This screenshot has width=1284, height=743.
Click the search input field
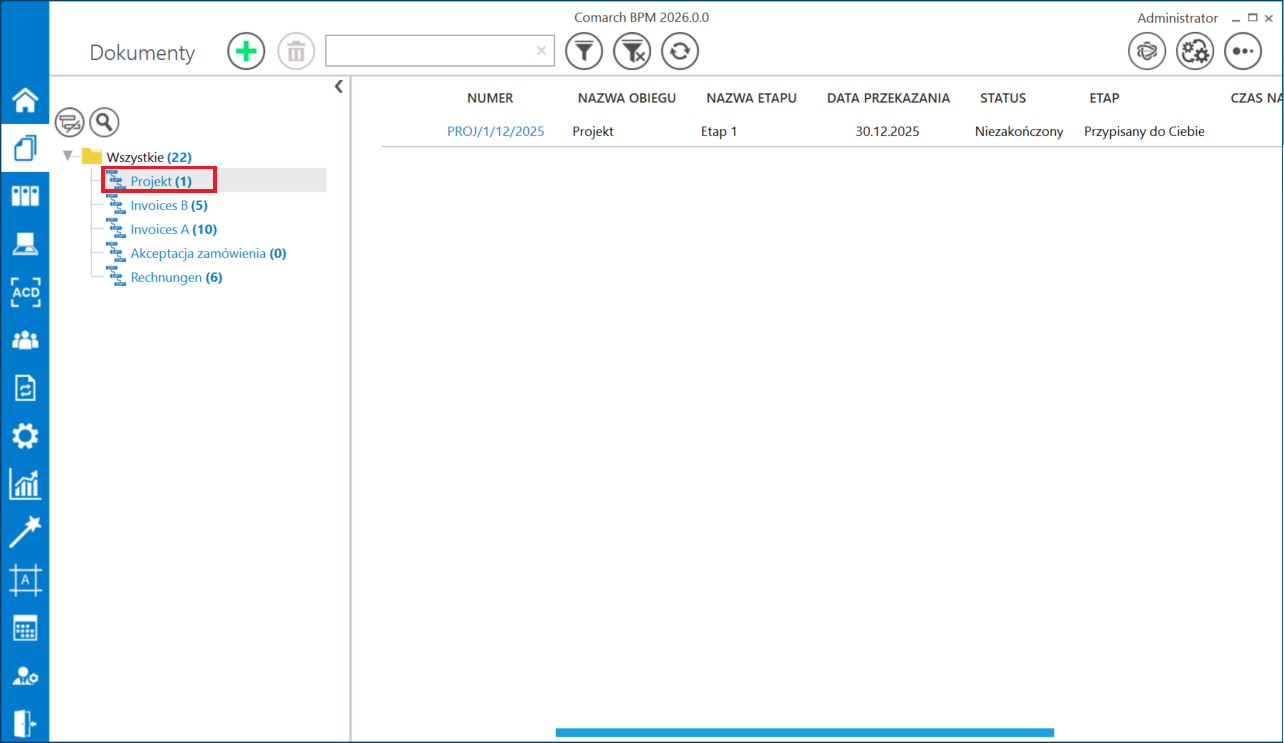pyautogui.click(x=430, y=51)
